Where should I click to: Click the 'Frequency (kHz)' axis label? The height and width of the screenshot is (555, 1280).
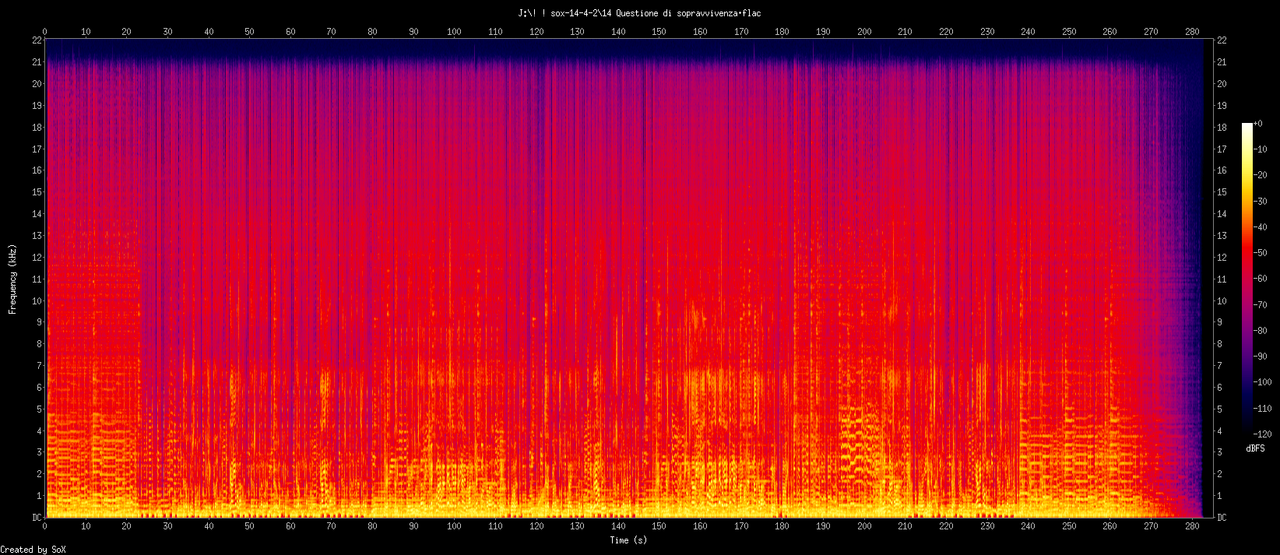(x=12, y=278)
